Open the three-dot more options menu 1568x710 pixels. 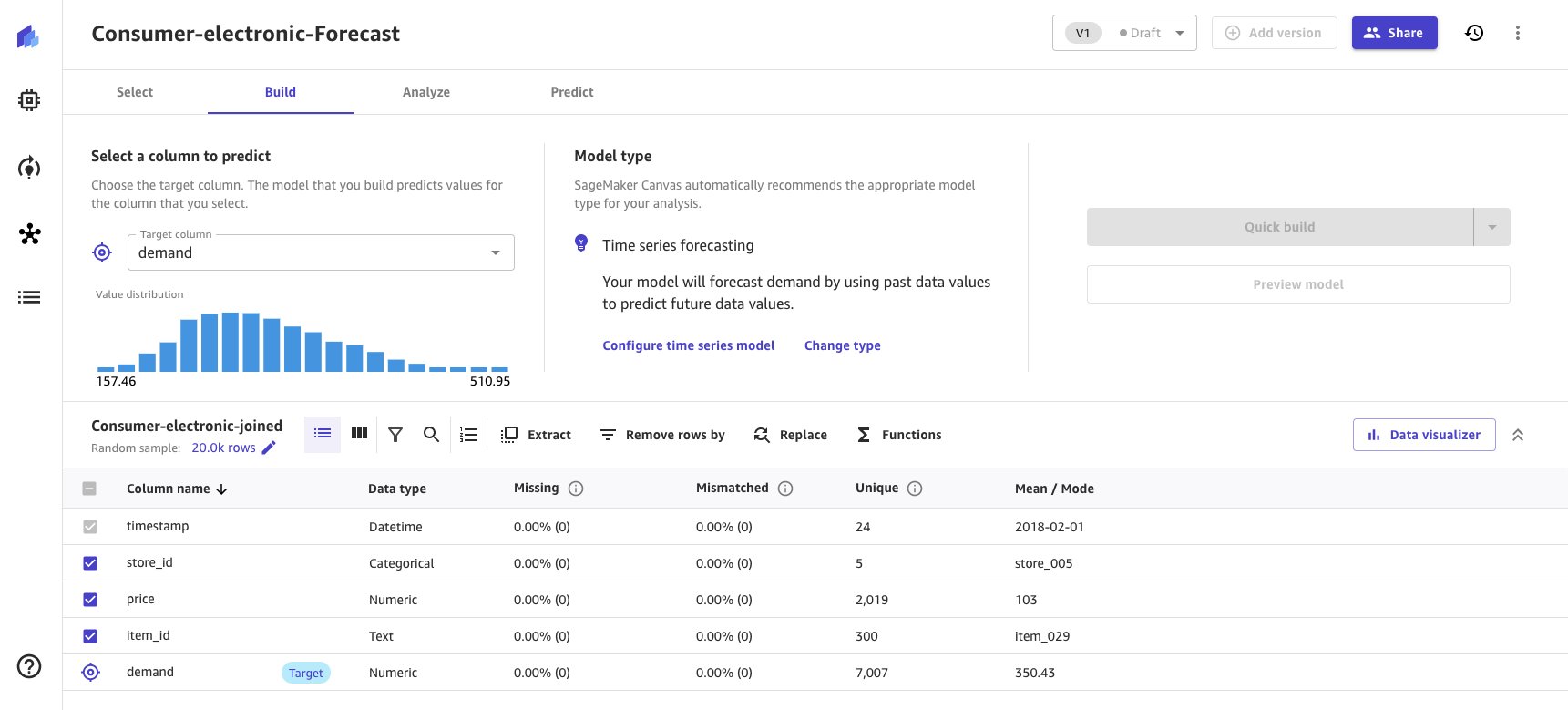[1517, 33]
